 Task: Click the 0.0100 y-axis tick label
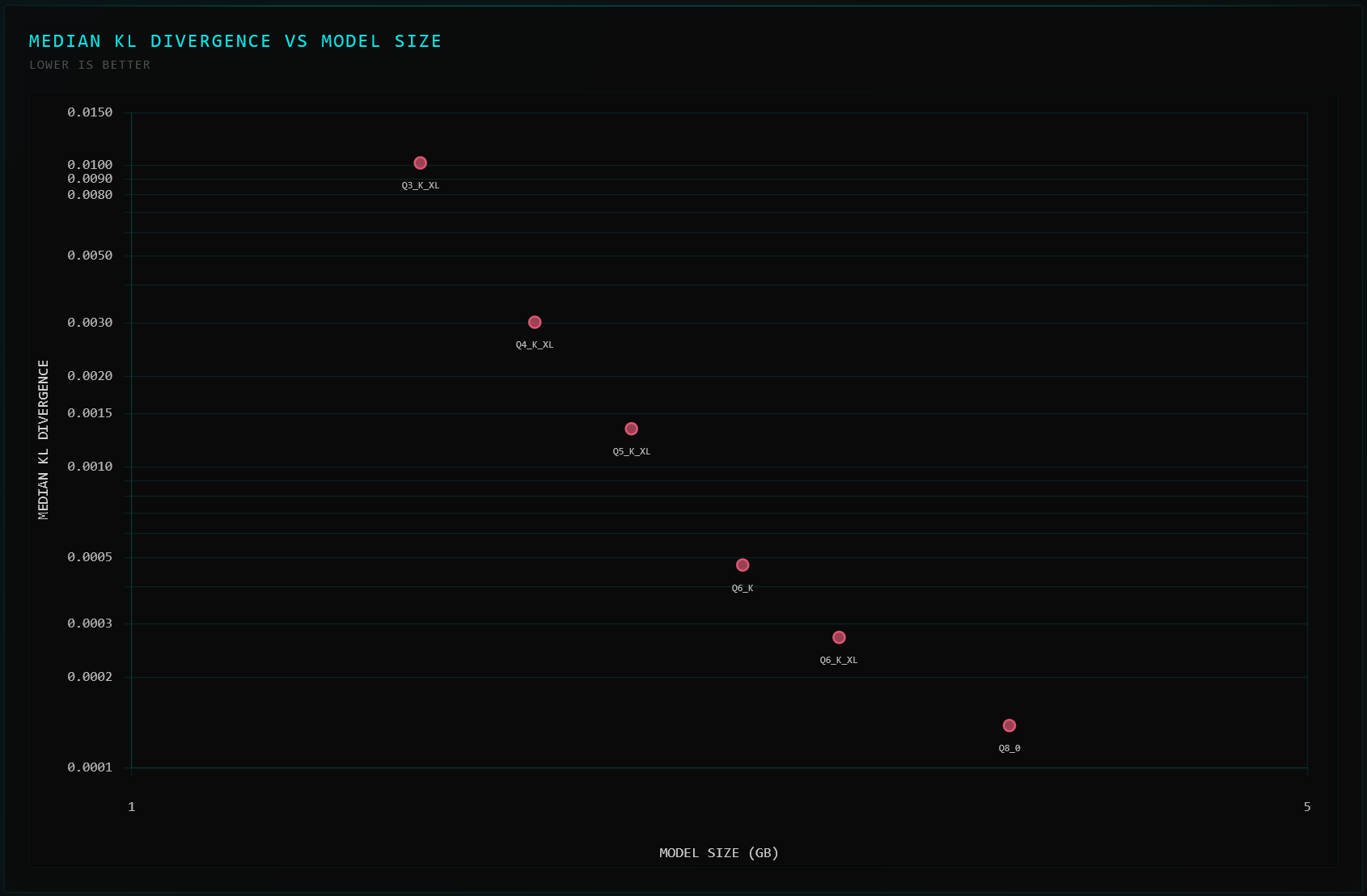coord(90,165)
